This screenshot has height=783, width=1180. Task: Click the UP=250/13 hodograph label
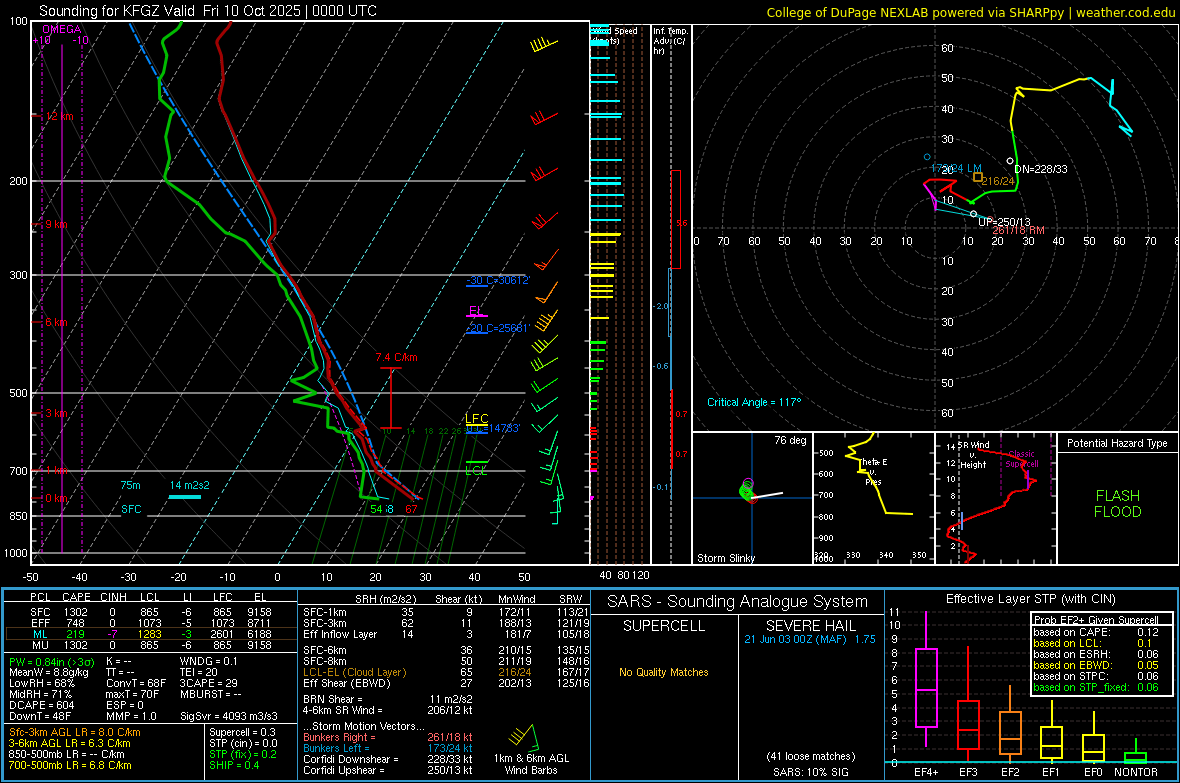pos(1004,222)
